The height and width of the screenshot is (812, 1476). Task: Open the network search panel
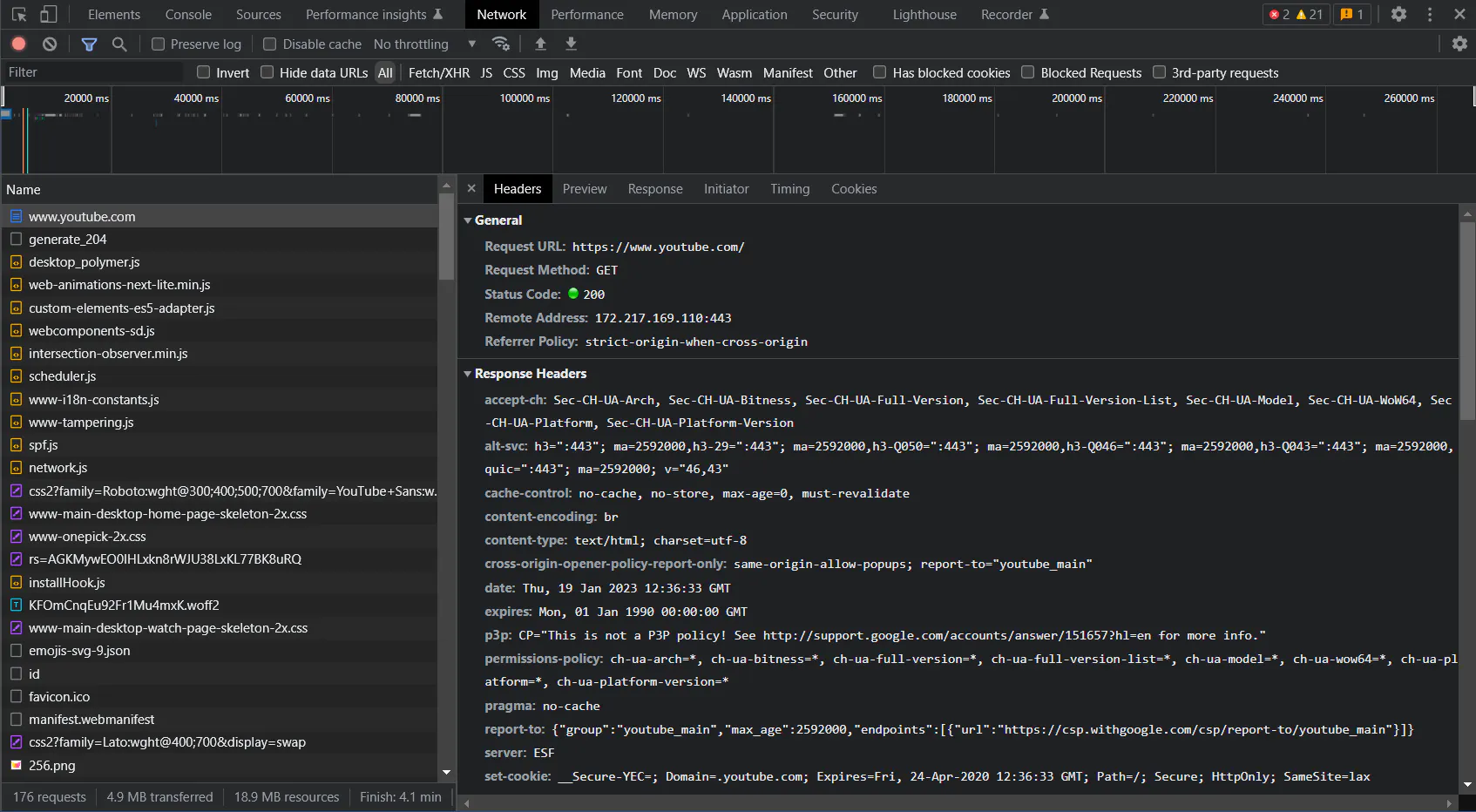click(x=119, y=44)
